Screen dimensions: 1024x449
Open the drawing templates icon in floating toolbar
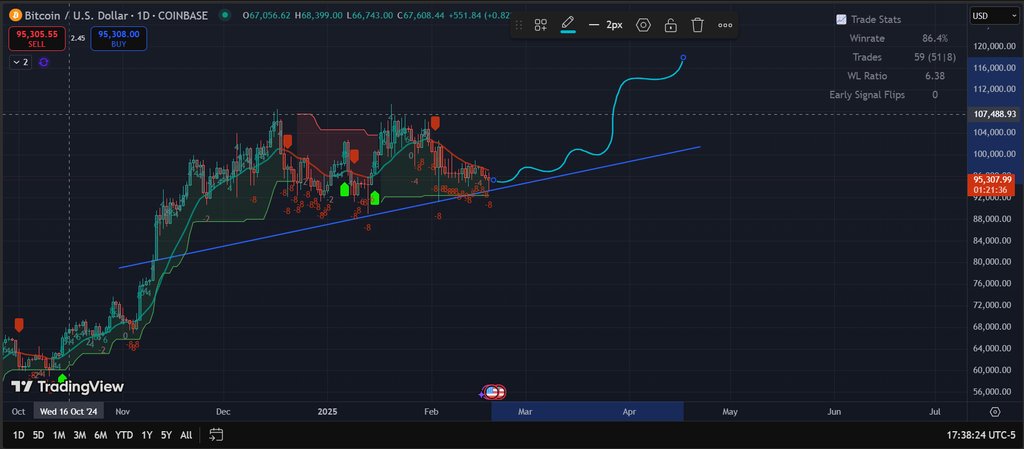[540, 25]
